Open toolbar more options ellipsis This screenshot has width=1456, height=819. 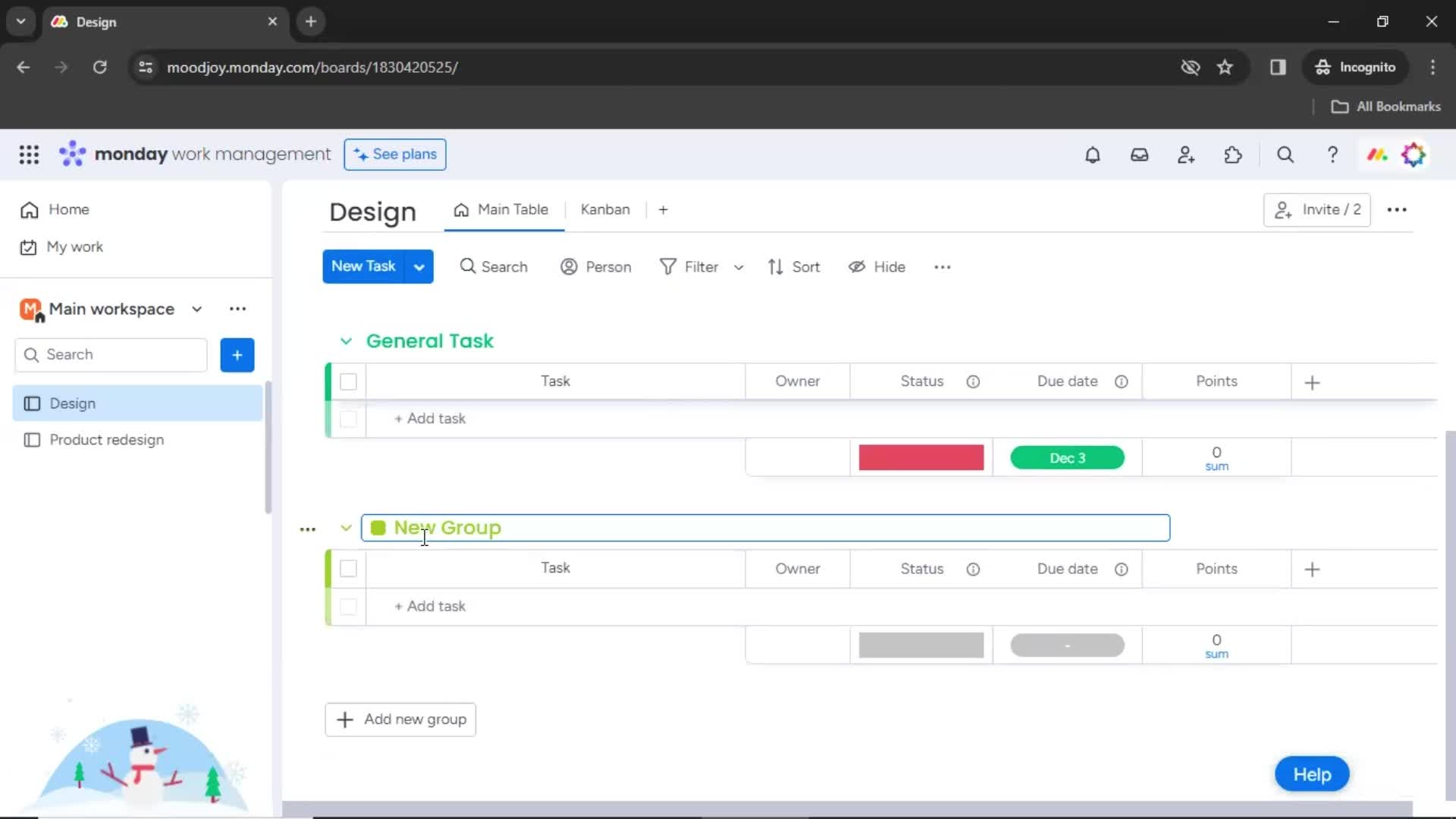click(942, 267)
